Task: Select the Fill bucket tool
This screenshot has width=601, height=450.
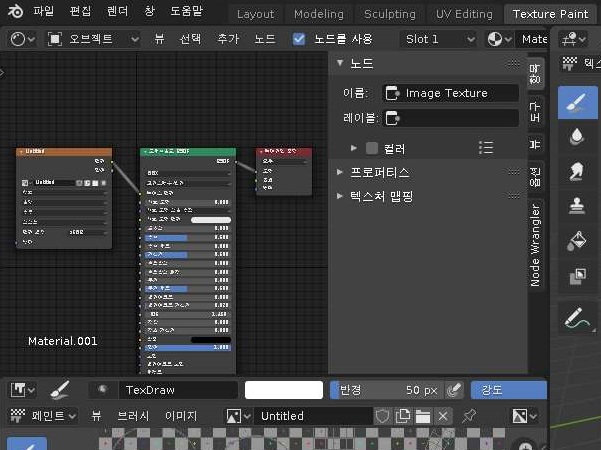Action: click(x=577, y=241)
